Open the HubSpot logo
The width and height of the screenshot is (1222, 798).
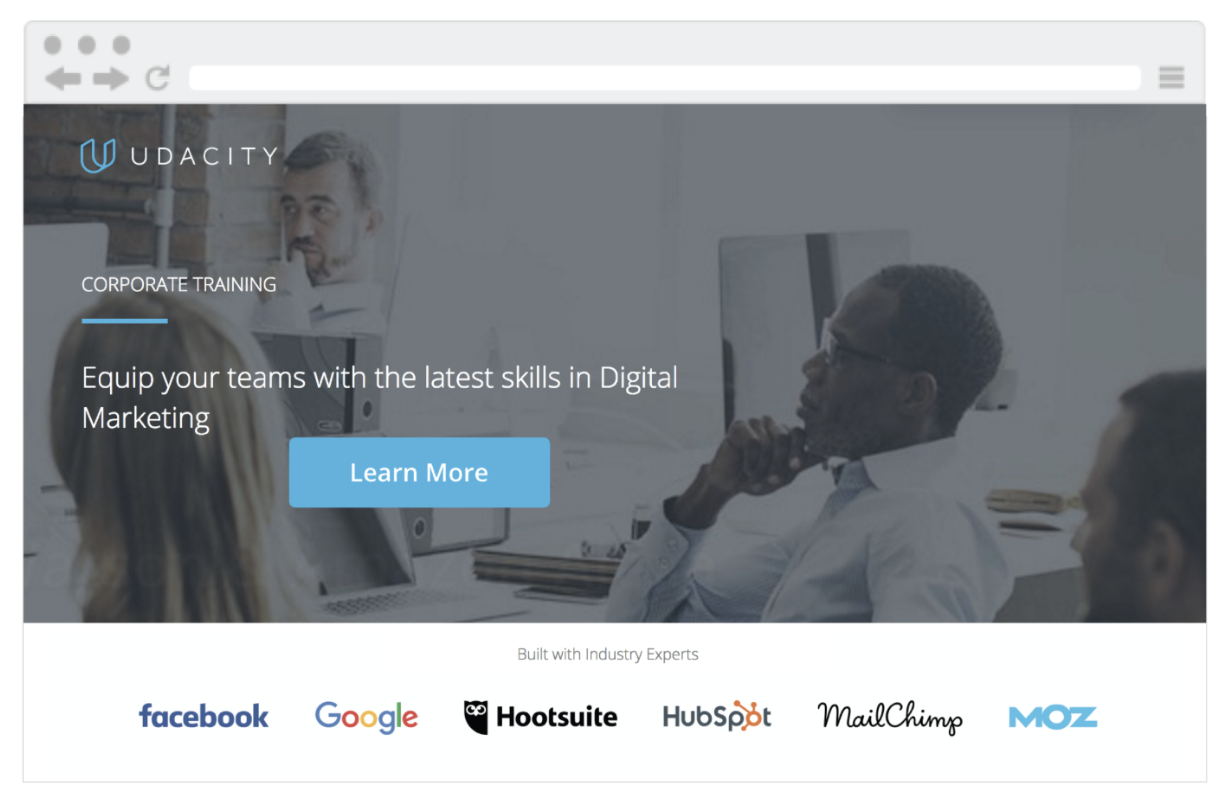[x=717, y=716]
